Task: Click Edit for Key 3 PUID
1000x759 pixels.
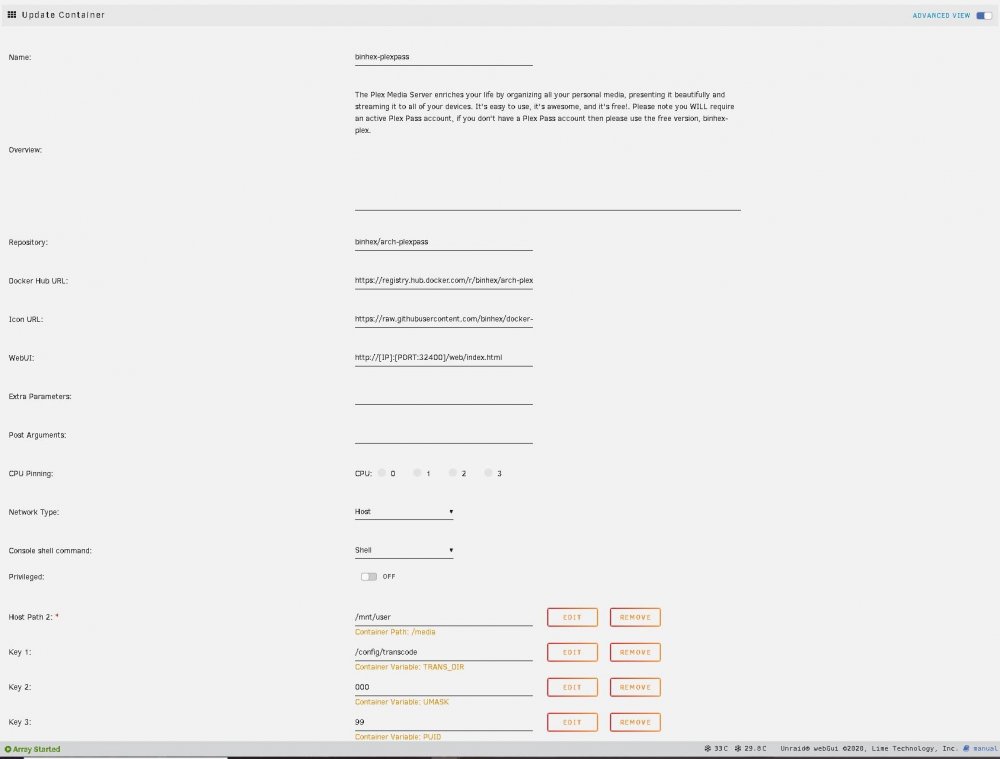Action: 572,723
